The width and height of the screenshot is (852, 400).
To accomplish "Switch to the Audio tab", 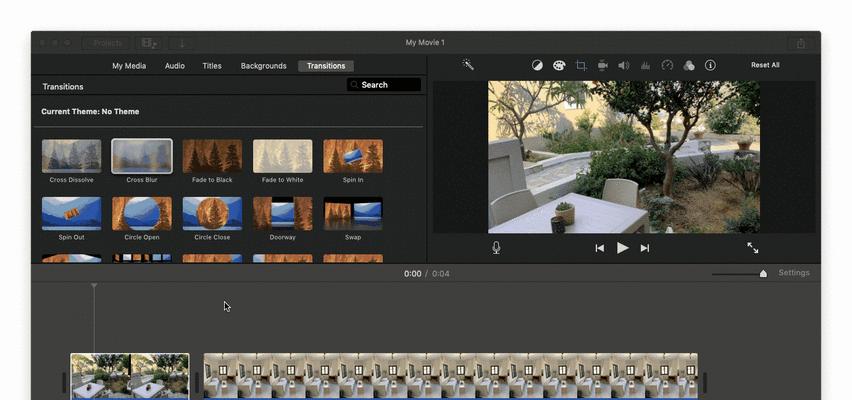I will pyautogui.click(x=174, y=66).
